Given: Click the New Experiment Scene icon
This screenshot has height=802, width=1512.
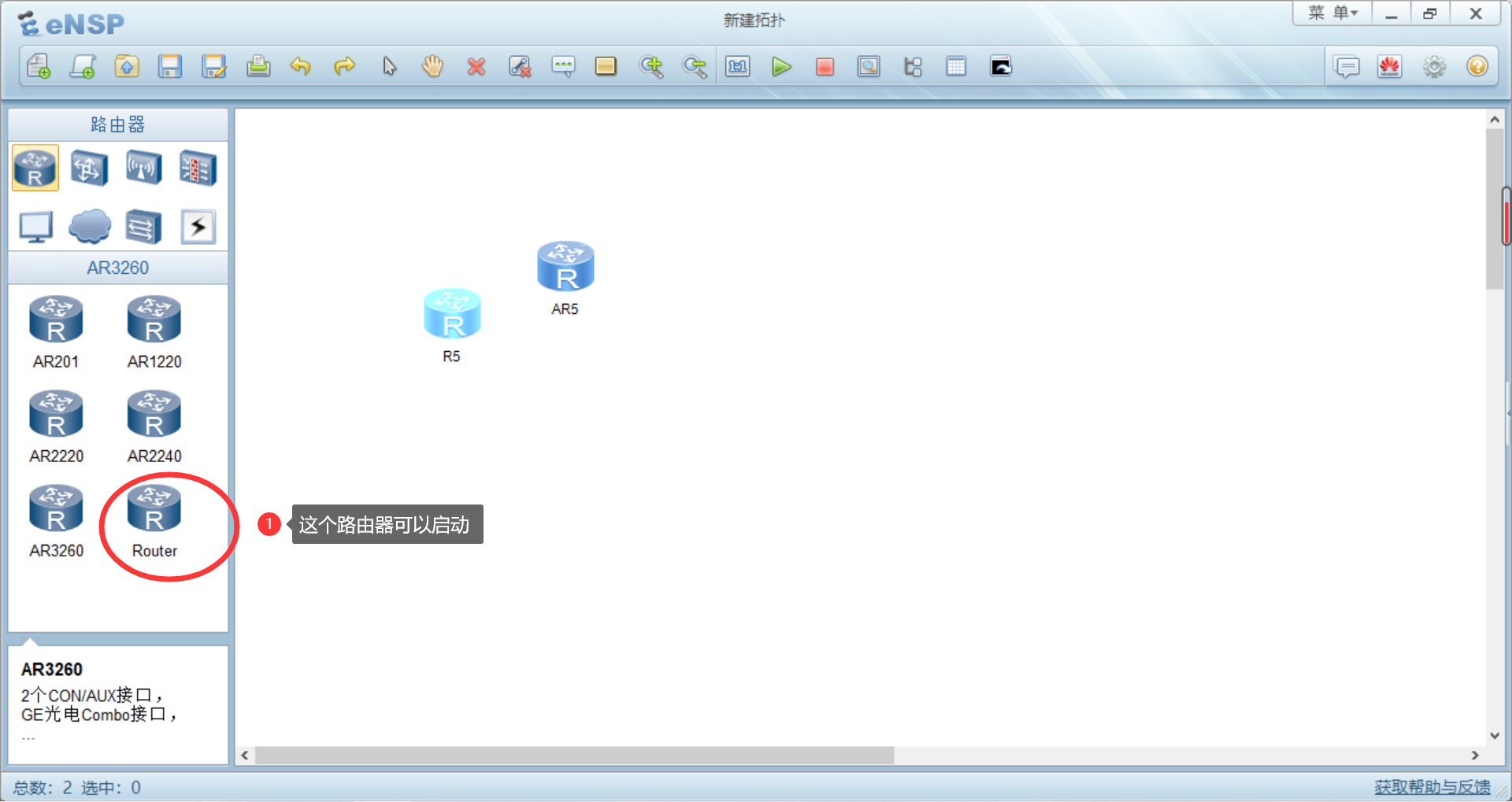Looking at the screenshot, I should click(83, 66).
